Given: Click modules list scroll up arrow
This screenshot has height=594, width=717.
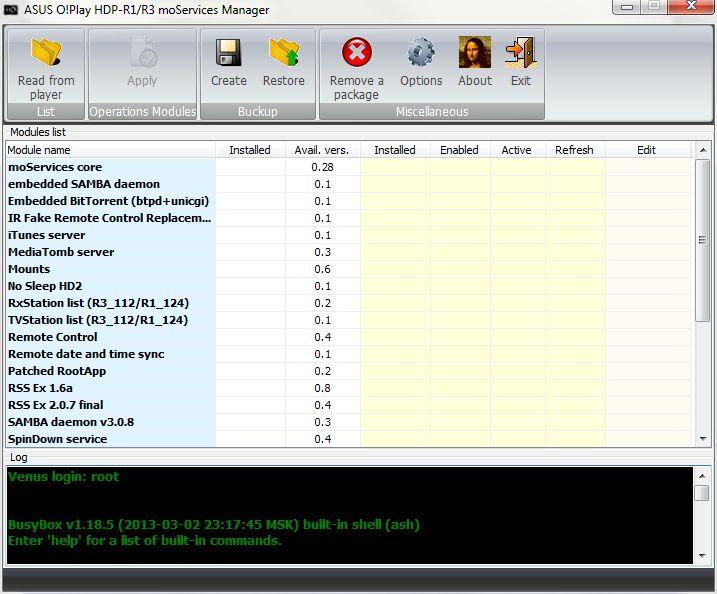Looking at the screenshot, I should pyautogui.click(x=703, y=150).
